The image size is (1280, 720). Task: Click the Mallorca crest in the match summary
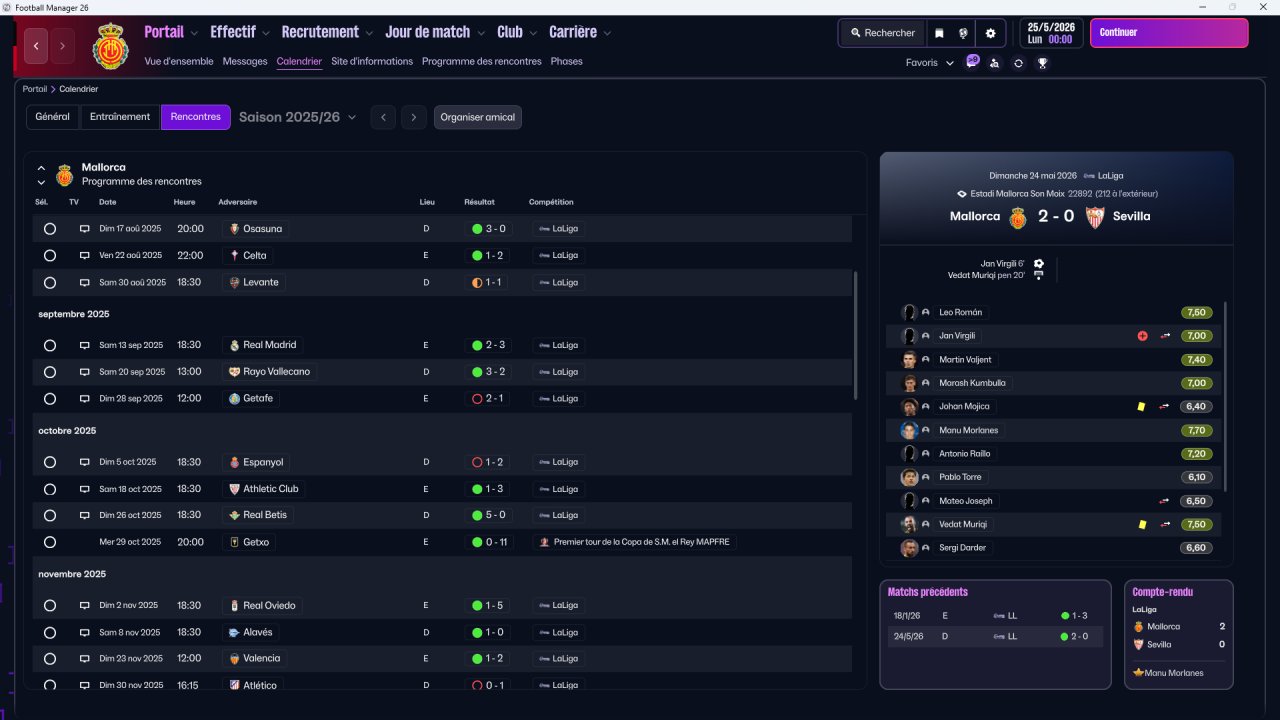[1018, 217]
